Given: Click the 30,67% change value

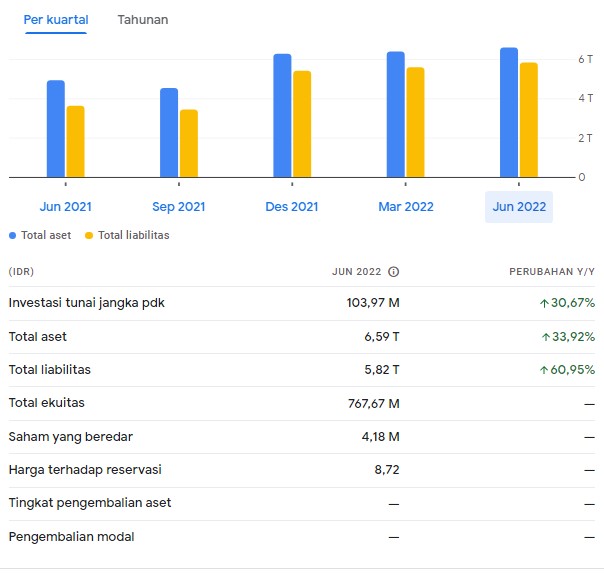Looking at the screenshot, I should point(567,303).
